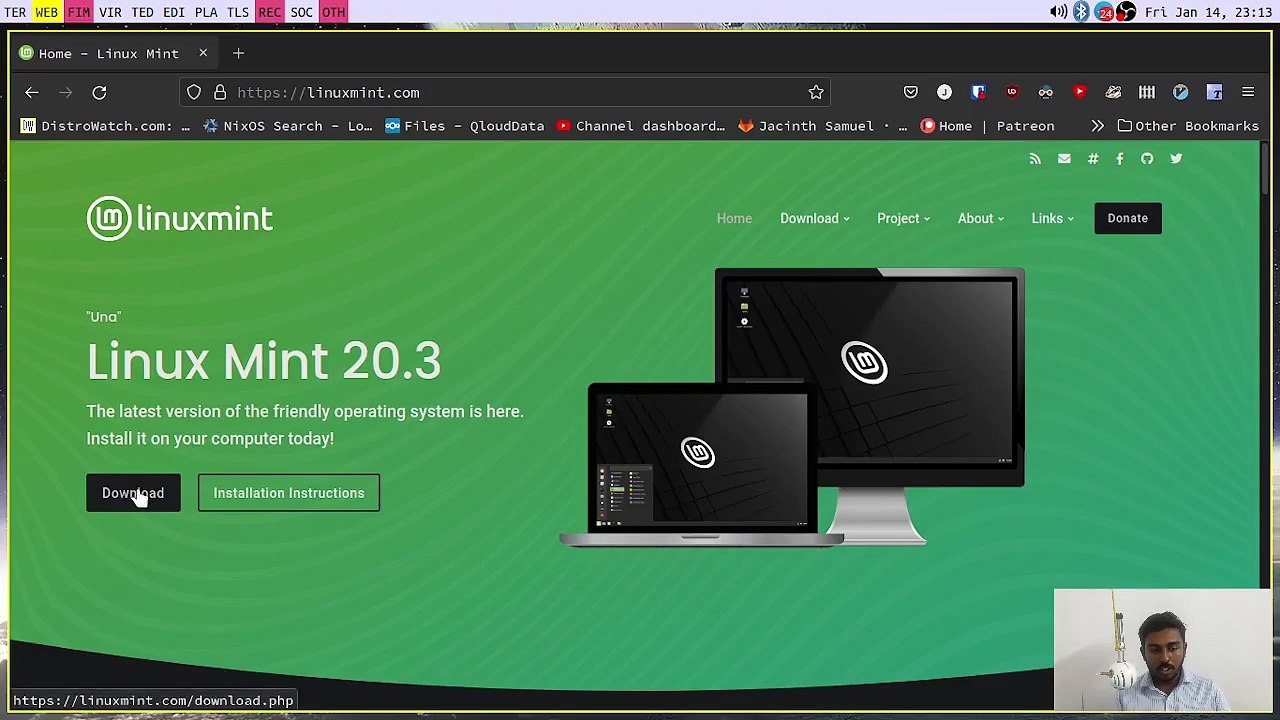Click the Donate button
1280x720 pixels.
click(x=1128, y=218)
